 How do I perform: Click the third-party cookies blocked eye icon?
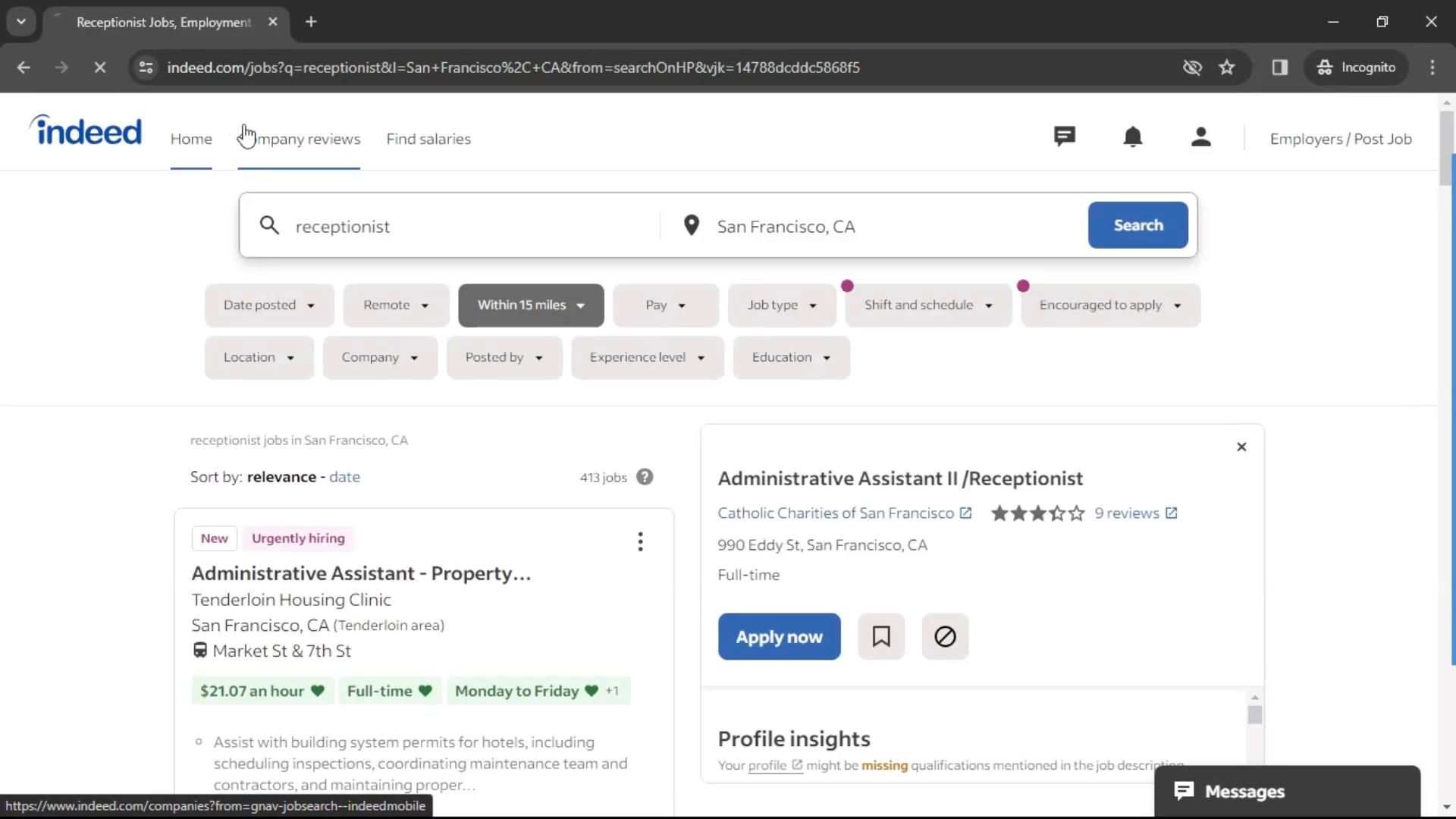(x=1192, y=67)
